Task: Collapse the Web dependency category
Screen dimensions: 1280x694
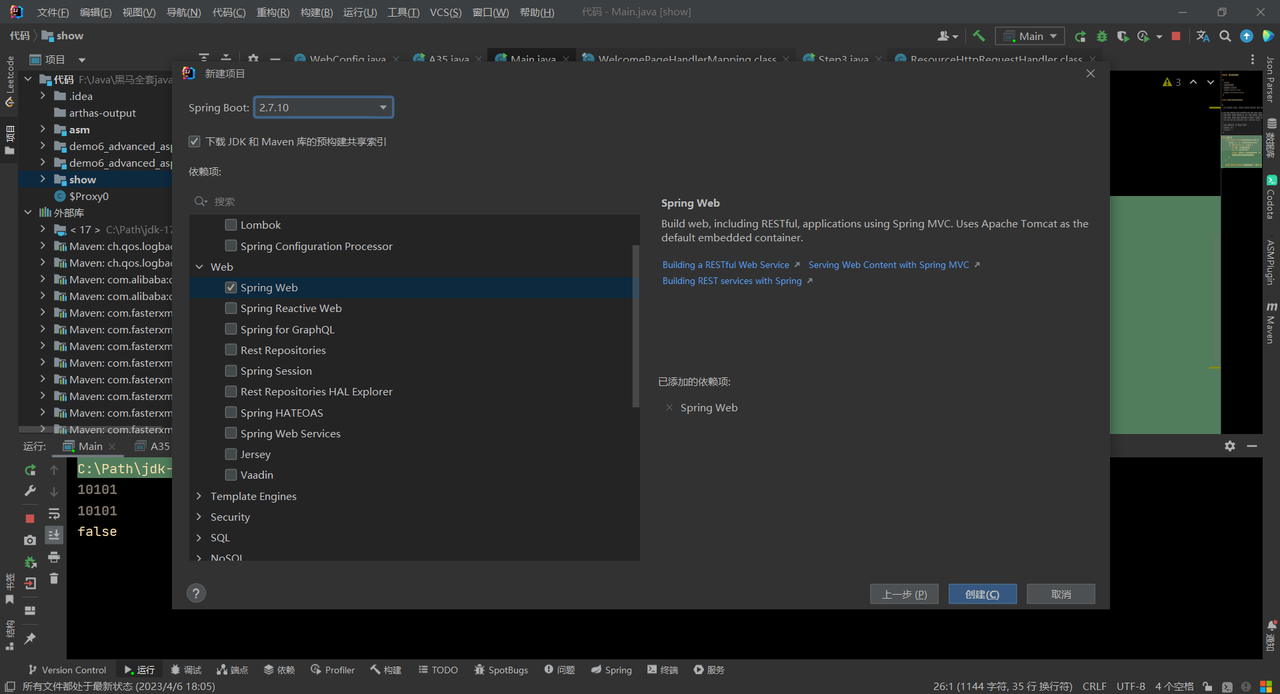Action: (199, 267)
